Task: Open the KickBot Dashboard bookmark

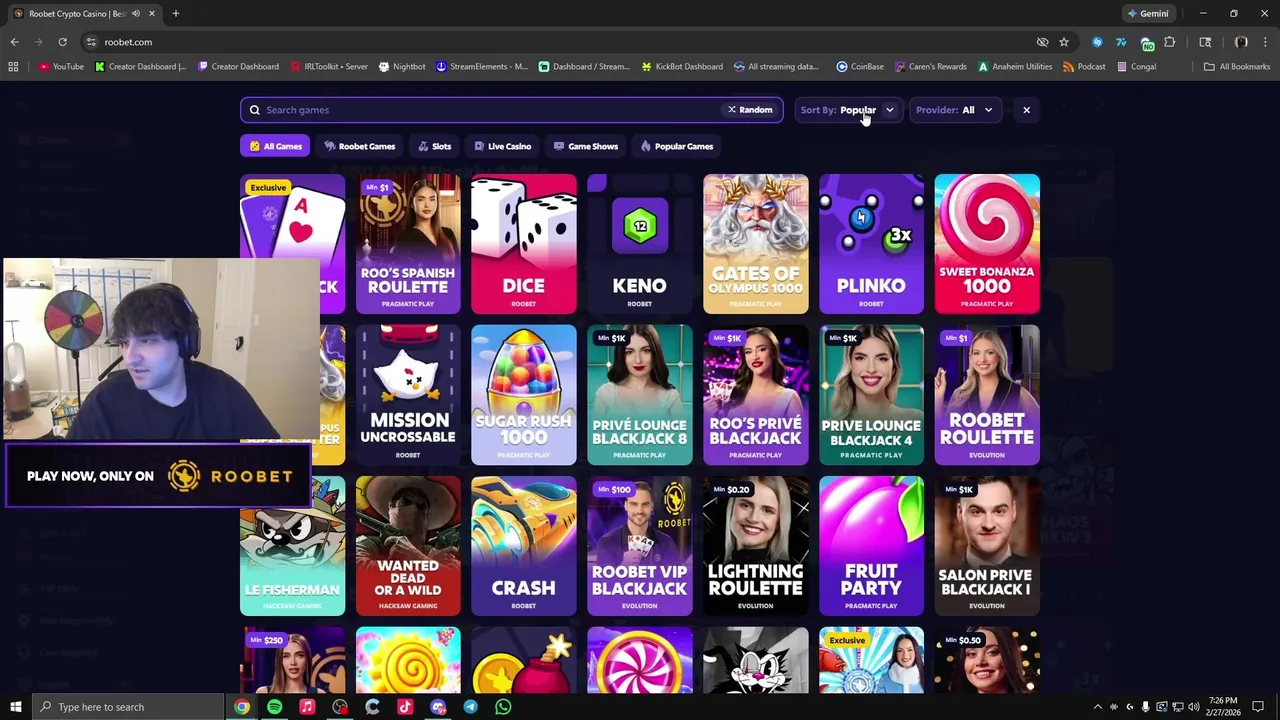Action: pyautogui.click(x=682, y=67)
